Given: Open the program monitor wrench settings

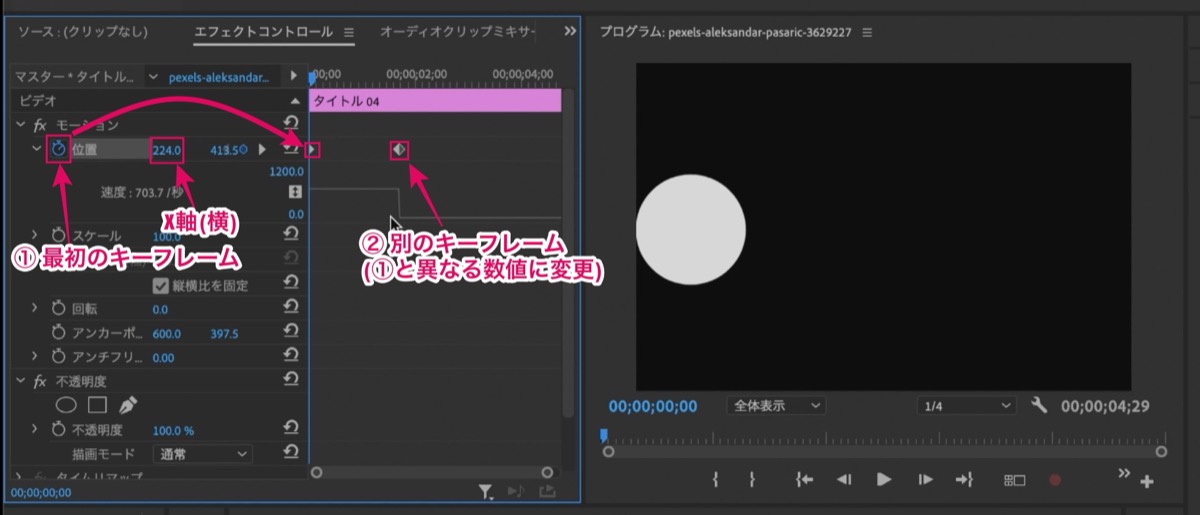Looking at the screenshot, I should (1038, 405).
